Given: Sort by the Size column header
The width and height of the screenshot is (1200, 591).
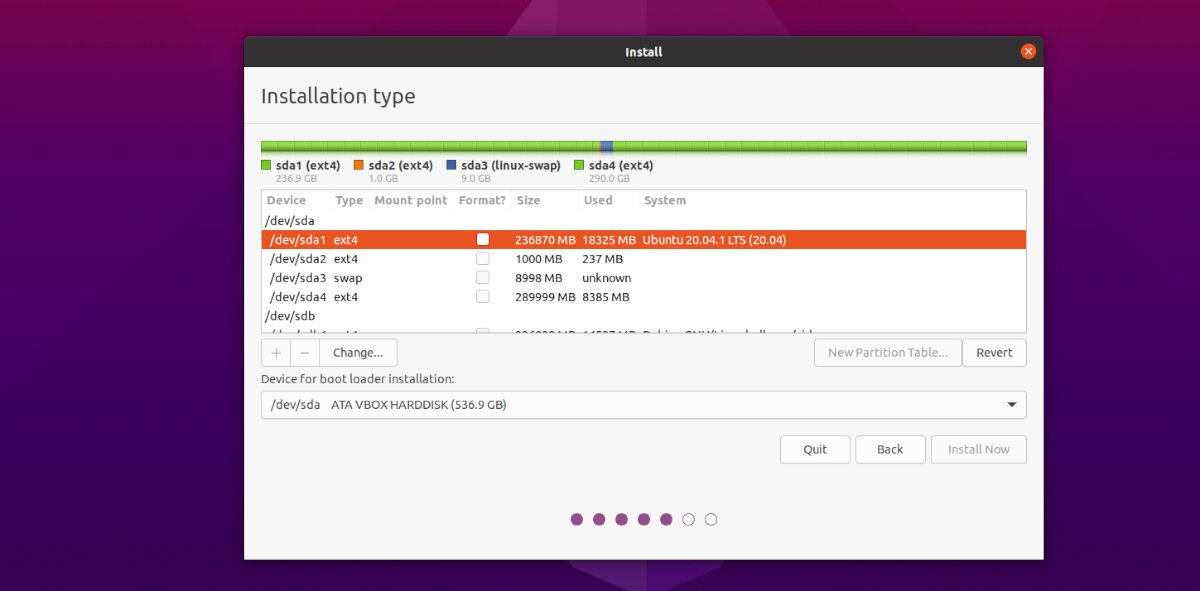Looking at the screenshot, I should 529,201.
